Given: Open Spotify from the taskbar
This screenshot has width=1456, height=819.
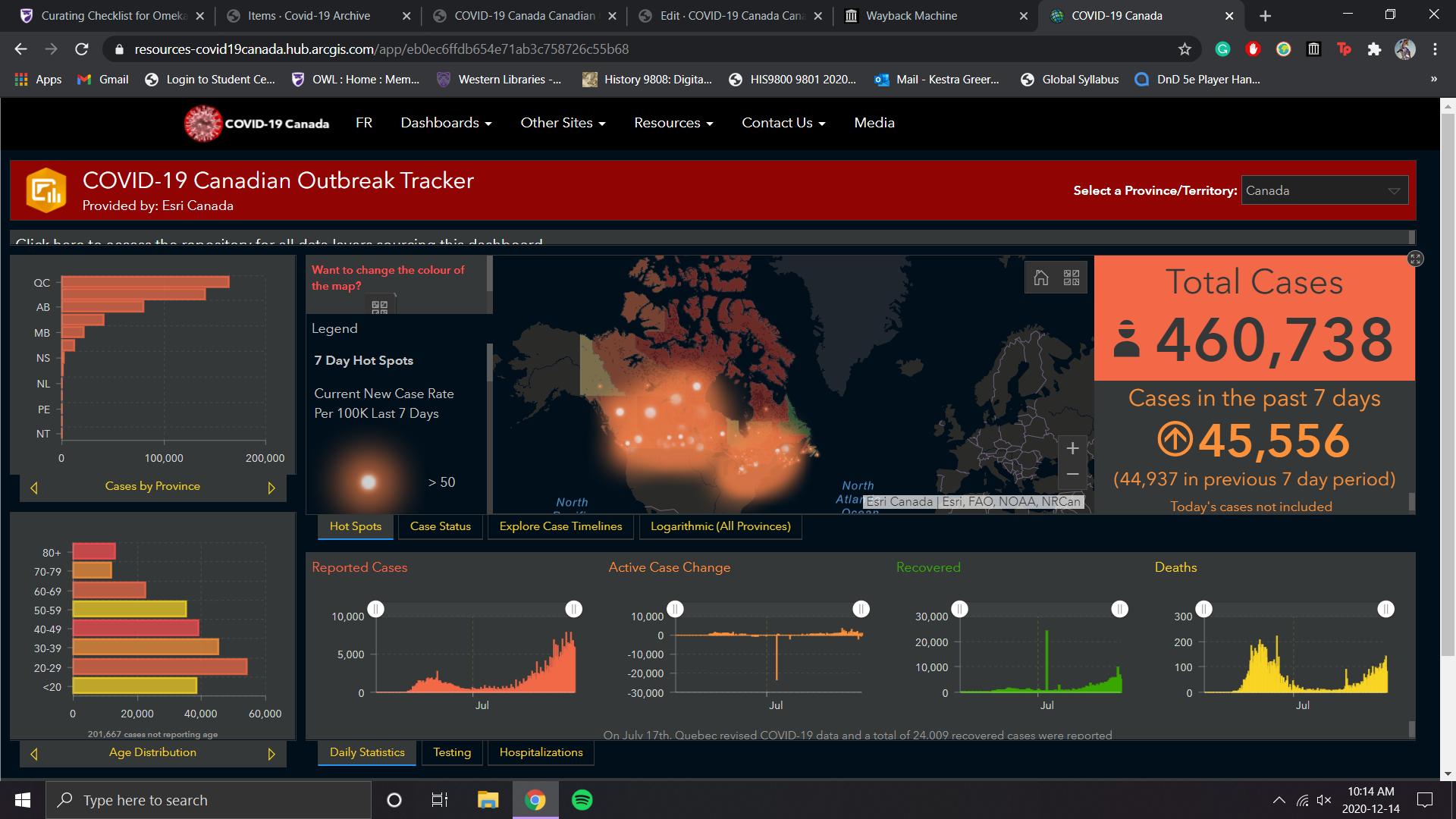Looking at the screenshot, I should click(x=582, y=800).
